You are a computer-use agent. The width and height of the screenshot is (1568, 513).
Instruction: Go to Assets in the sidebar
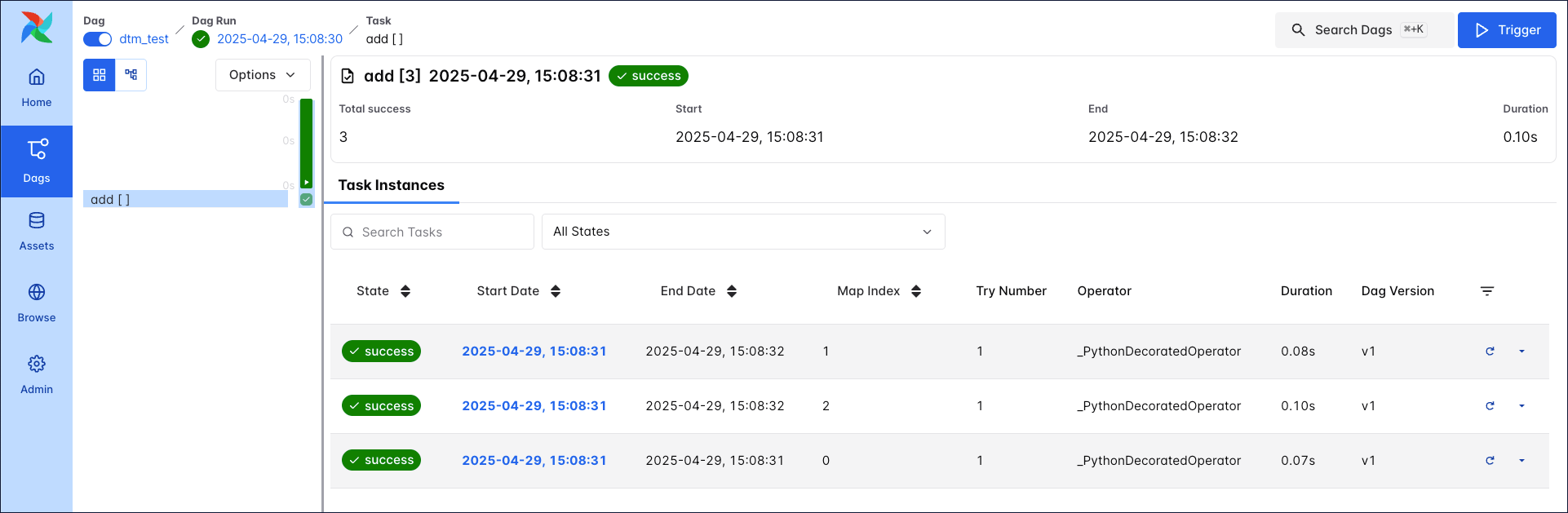(x=37, y=232)
